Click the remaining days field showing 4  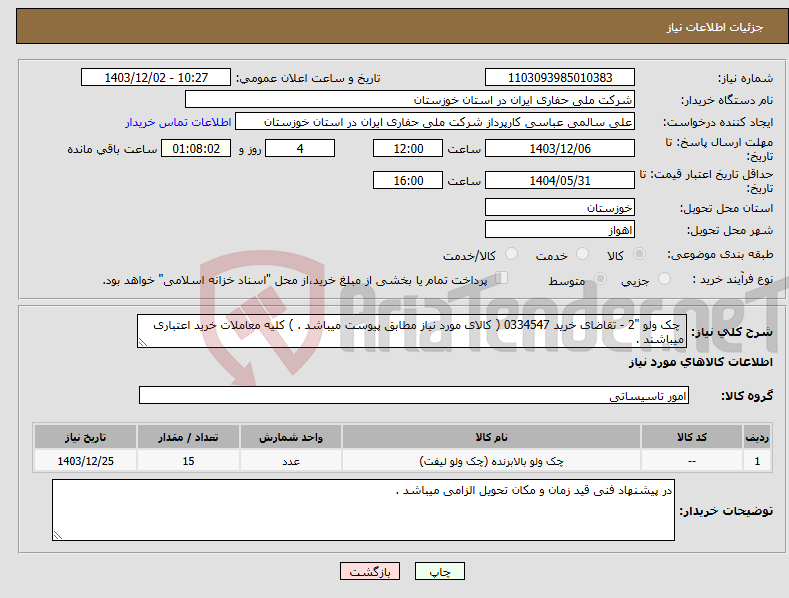click(x=300, y=148)
